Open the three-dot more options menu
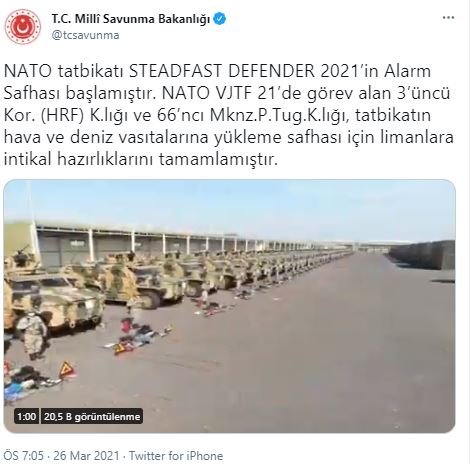The width and height of the screenshot is (471, 464). pos(448,18)
